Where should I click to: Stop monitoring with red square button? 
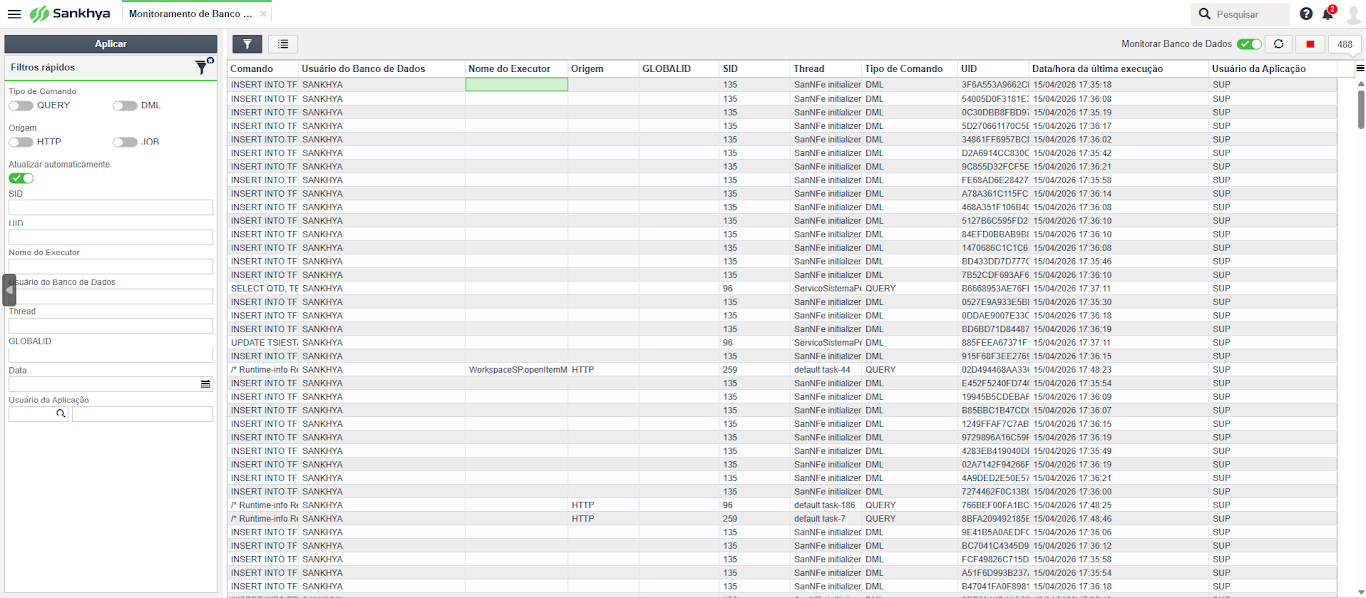[x=1310, y=44]
